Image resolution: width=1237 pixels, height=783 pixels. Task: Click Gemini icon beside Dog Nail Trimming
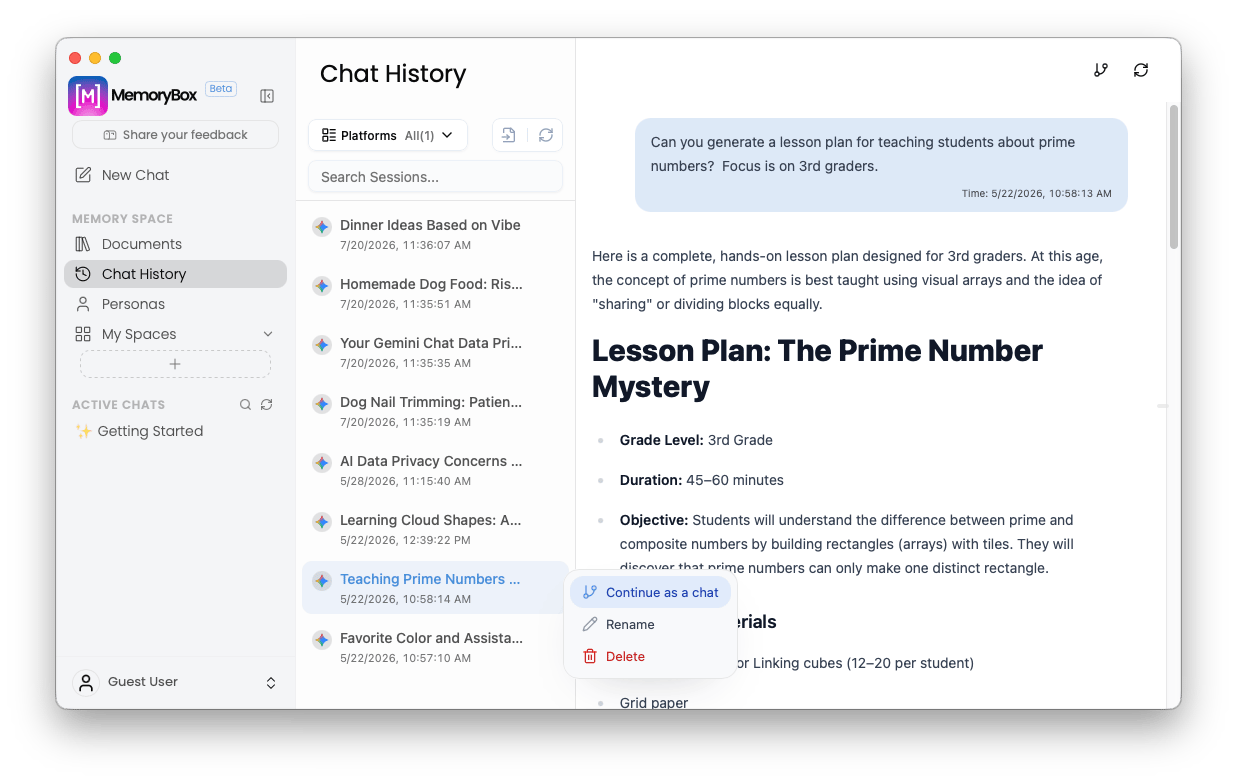(x=321, y=404)
